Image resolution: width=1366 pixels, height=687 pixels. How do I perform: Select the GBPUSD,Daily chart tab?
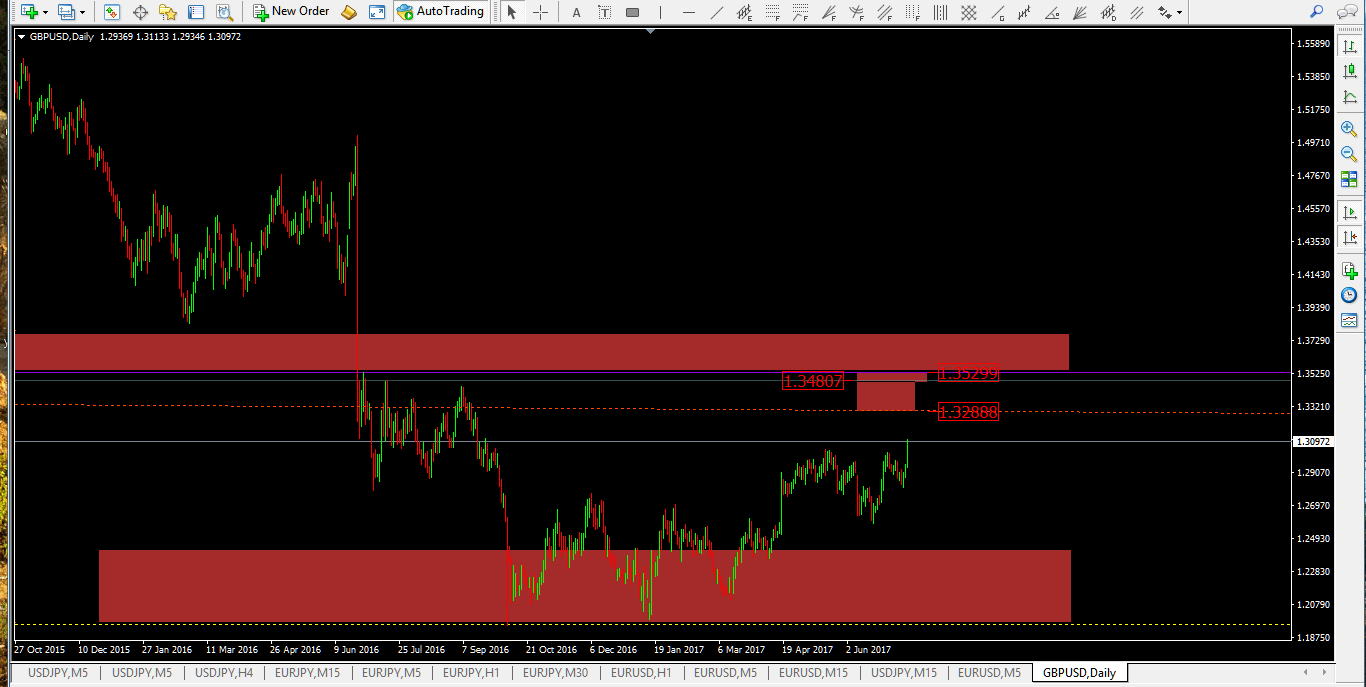click(1079, 673)
